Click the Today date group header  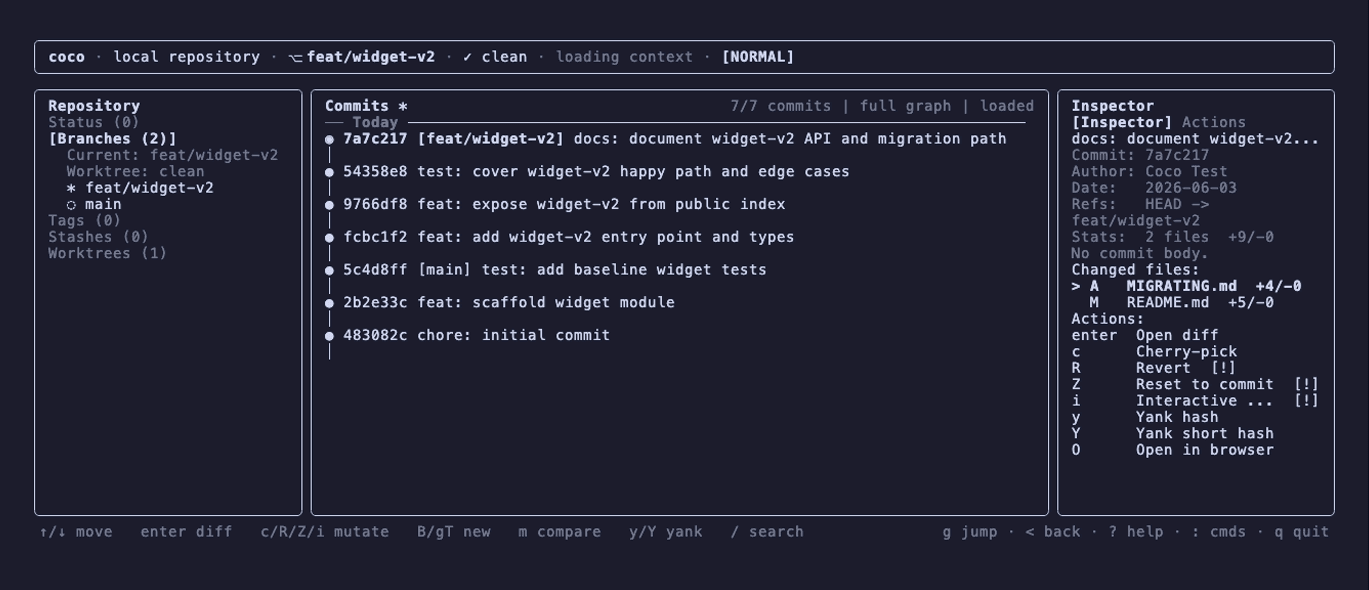pos(375,122)
